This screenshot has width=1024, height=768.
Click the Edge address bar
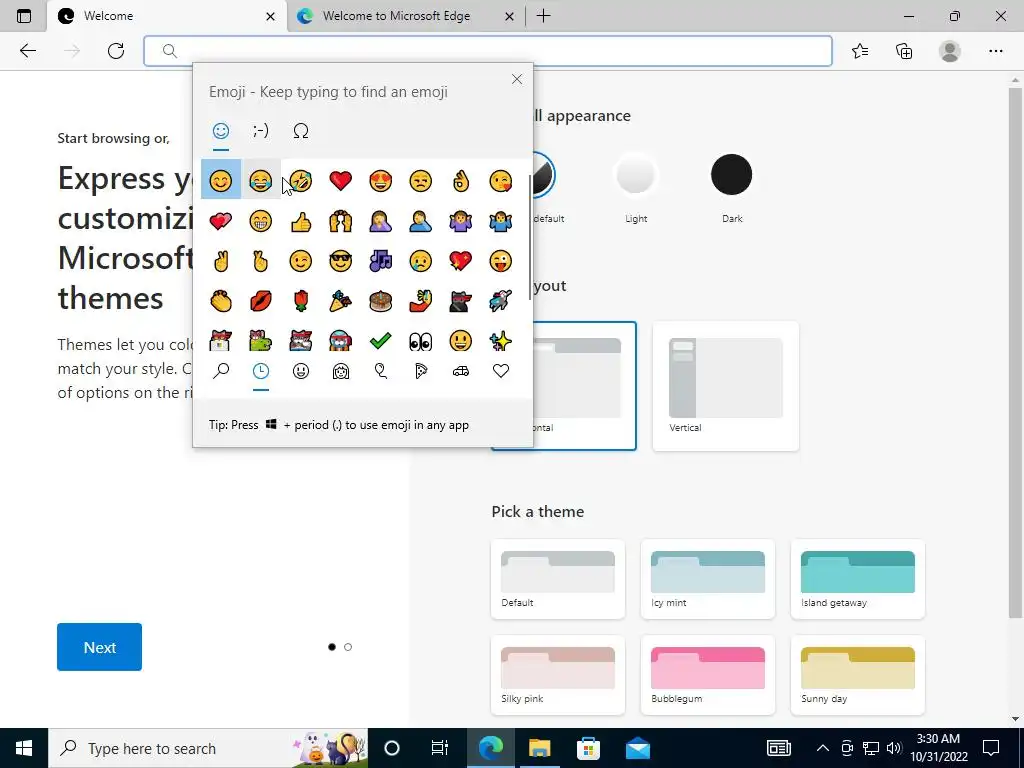[488, 51]
